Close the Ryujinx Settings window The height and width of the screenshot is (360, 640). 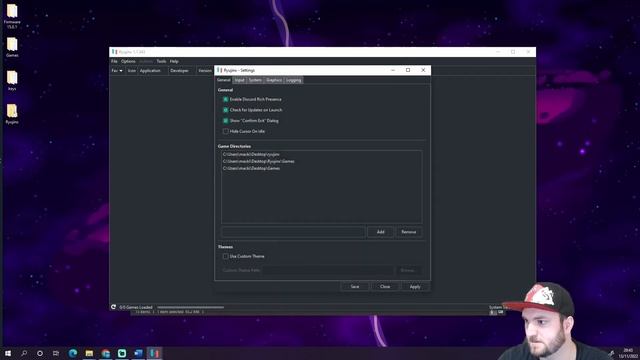click(423, 70)
